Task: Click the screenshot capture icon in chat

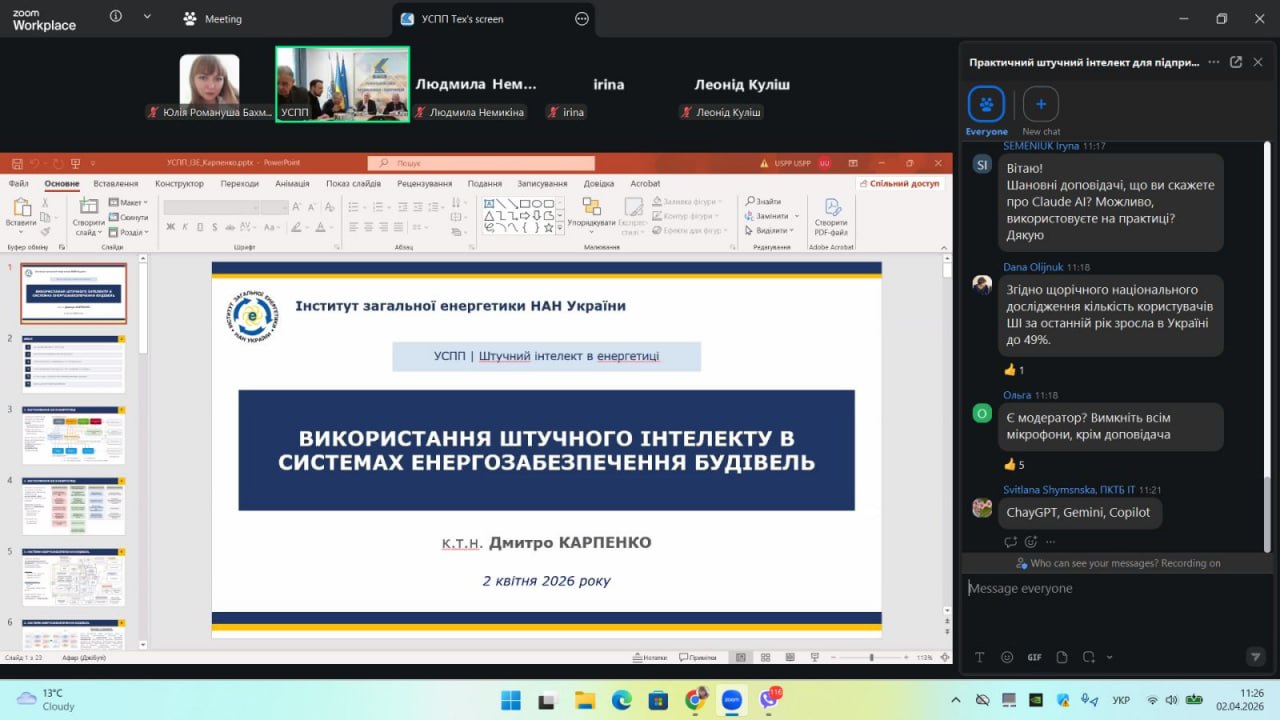Action: tap(1088, 657)
